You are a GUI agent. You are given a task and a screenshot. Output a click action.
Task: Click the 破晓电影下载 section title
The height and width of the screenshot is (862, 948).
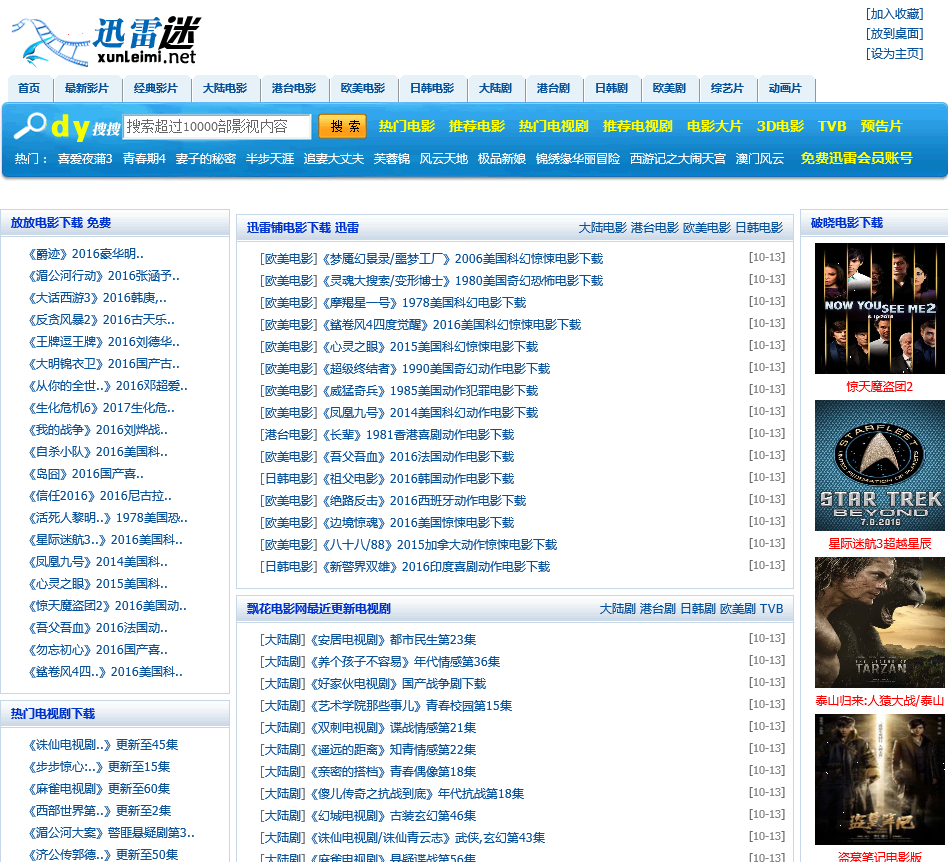846,223
